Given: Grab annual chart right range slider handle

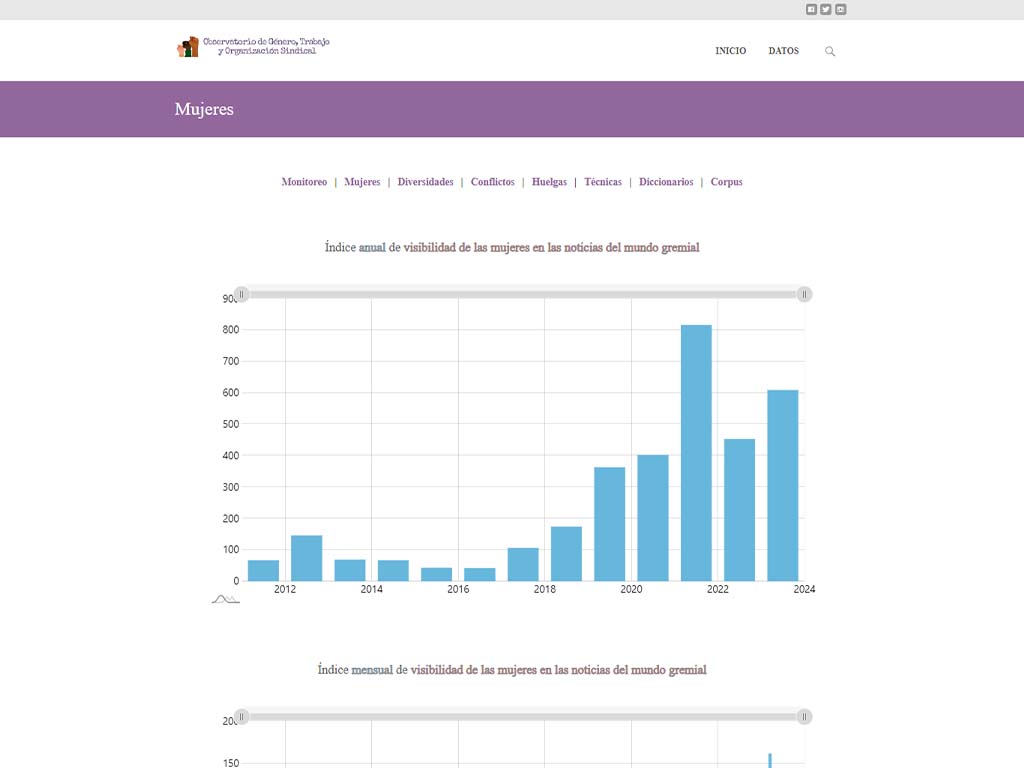Looking at the screenshot, I should pos(804,295).
